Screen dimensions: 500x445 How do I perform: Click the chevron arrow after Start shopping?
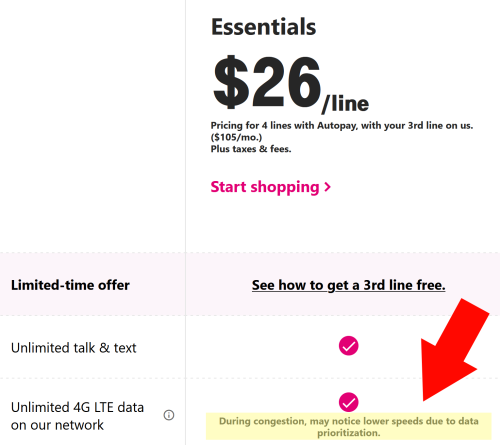[x=328, y=187]
